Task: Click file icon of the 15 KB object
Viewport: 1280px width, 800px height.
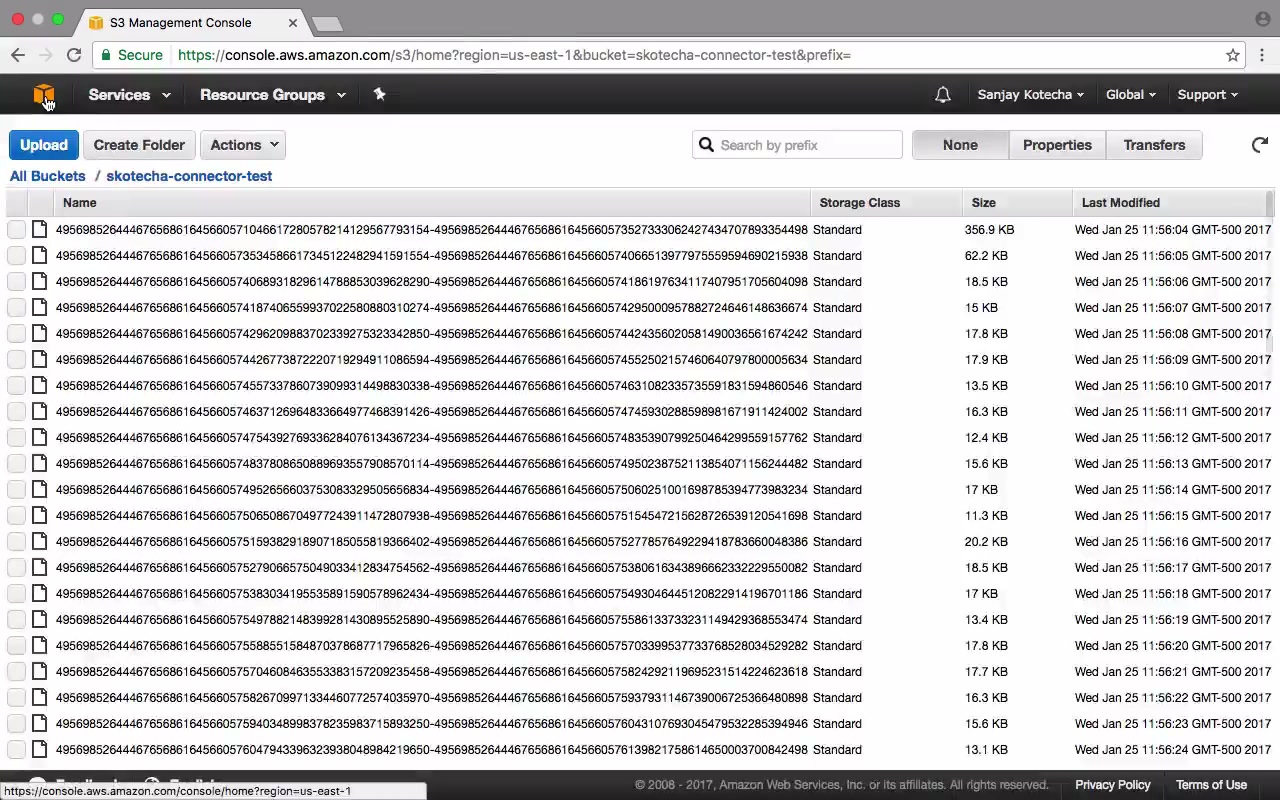Action: (x=39, y=307)
